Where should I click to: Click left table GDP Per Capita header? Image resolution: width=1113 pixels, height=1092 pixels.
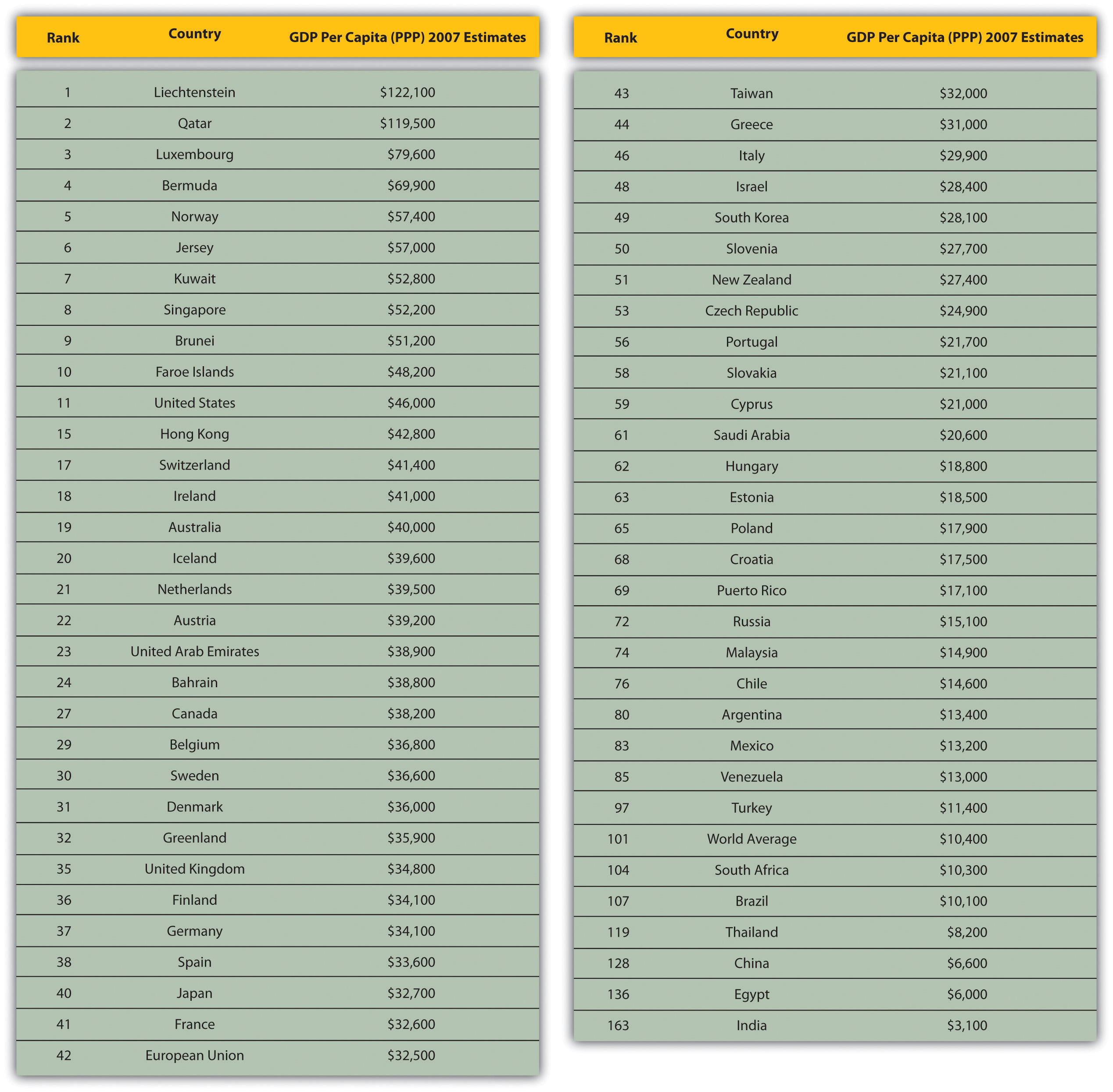(407, 37)
